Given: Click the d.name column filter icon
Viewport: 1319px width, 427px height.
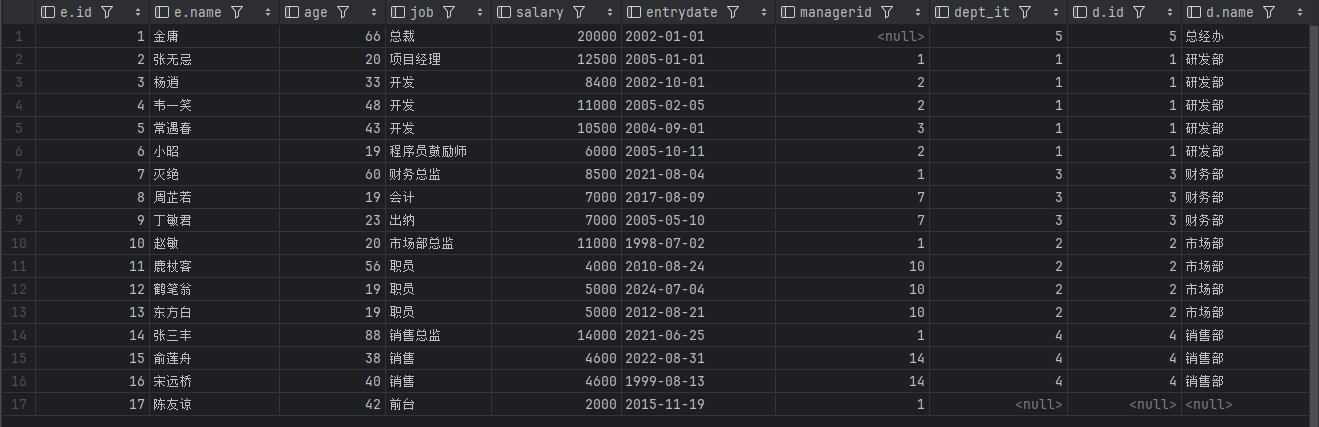Looking at the screenshot, I should tap(1269, 13).
